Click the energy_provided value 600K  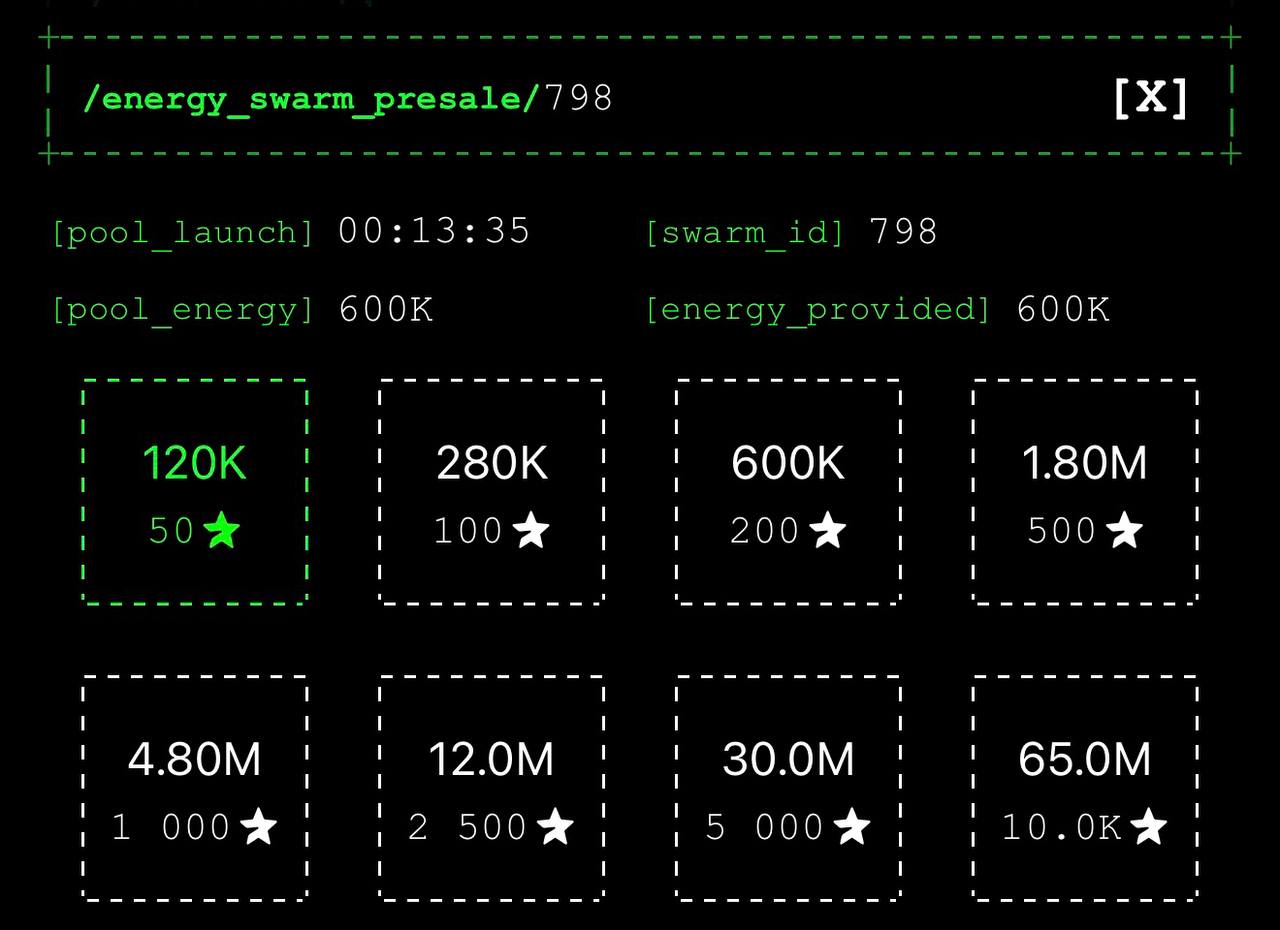[x=1063, y=309]
